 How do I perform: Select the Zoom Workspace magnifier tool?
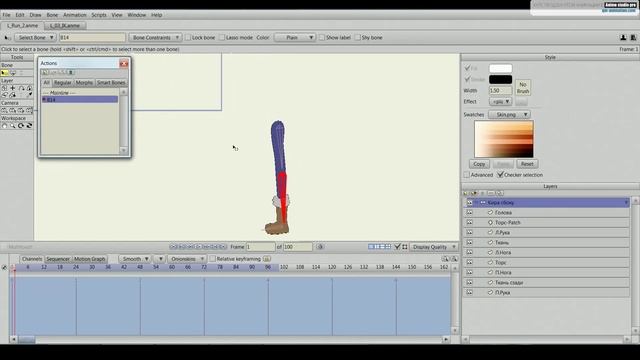[13, 126]
